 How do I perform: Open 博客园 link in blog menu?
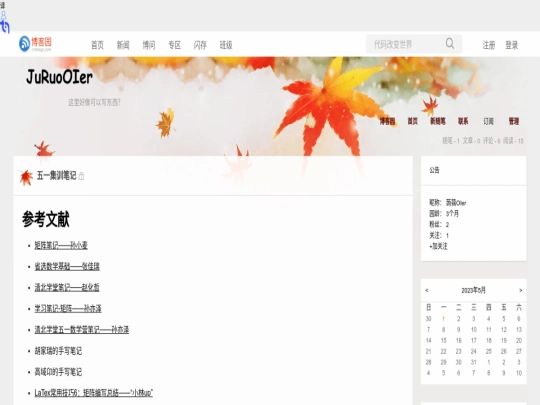[387, 121]
